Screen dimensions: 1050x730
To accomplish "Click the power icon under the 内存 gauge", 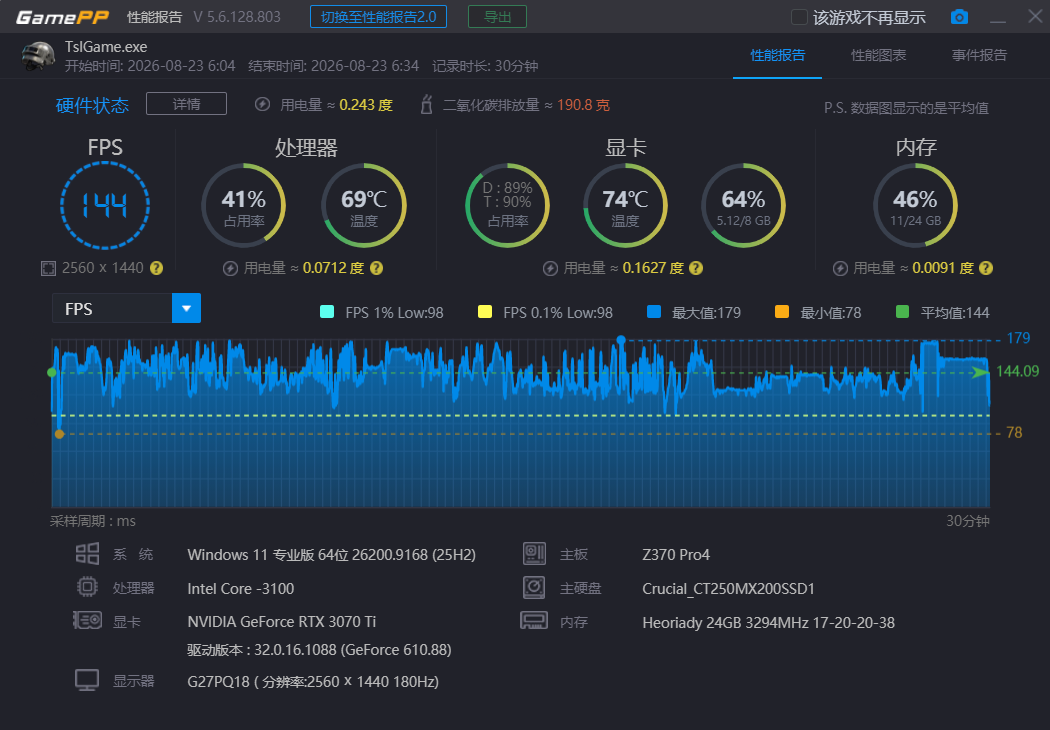I will [x=840, y=269].
